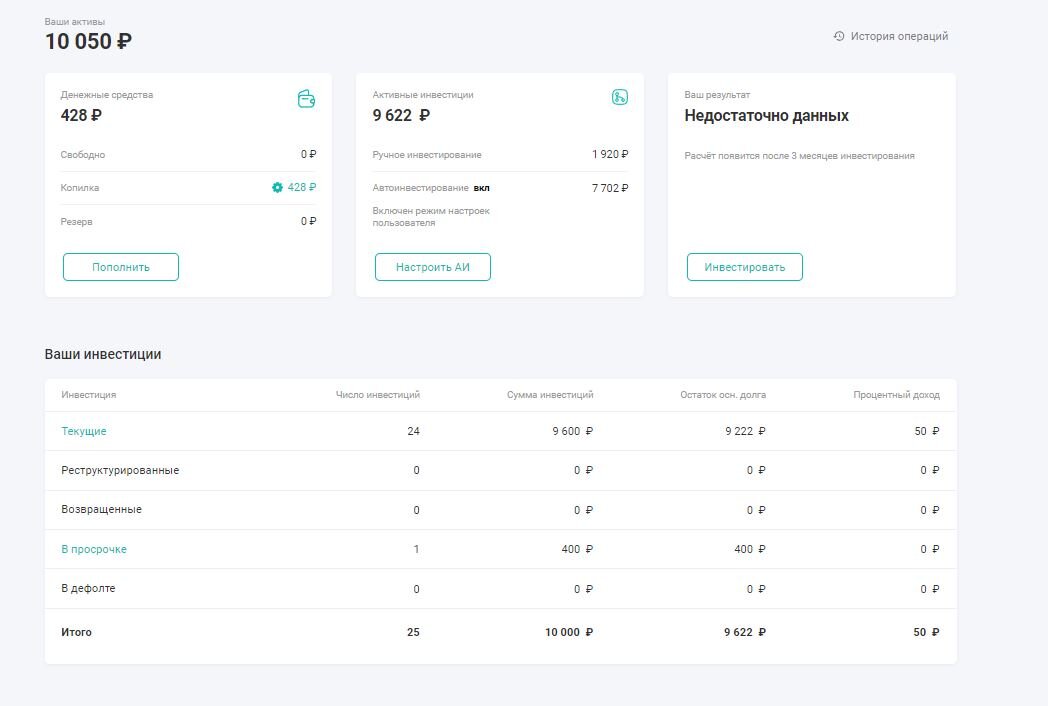Click the wallet icon in Денежные средства card
Image resolution: width=1048 pixels, height=706 pixels.
click(x=306, y=99)
